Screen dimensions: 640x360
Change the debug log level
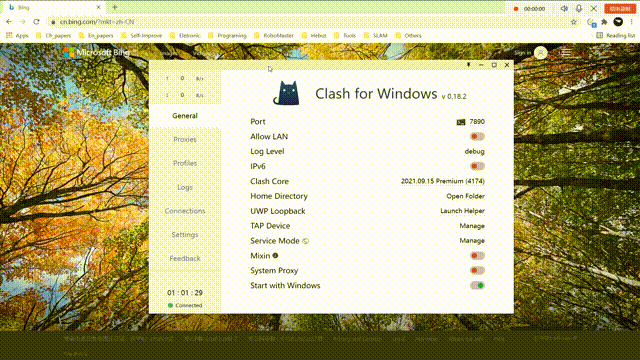click(x=474, y=151)
